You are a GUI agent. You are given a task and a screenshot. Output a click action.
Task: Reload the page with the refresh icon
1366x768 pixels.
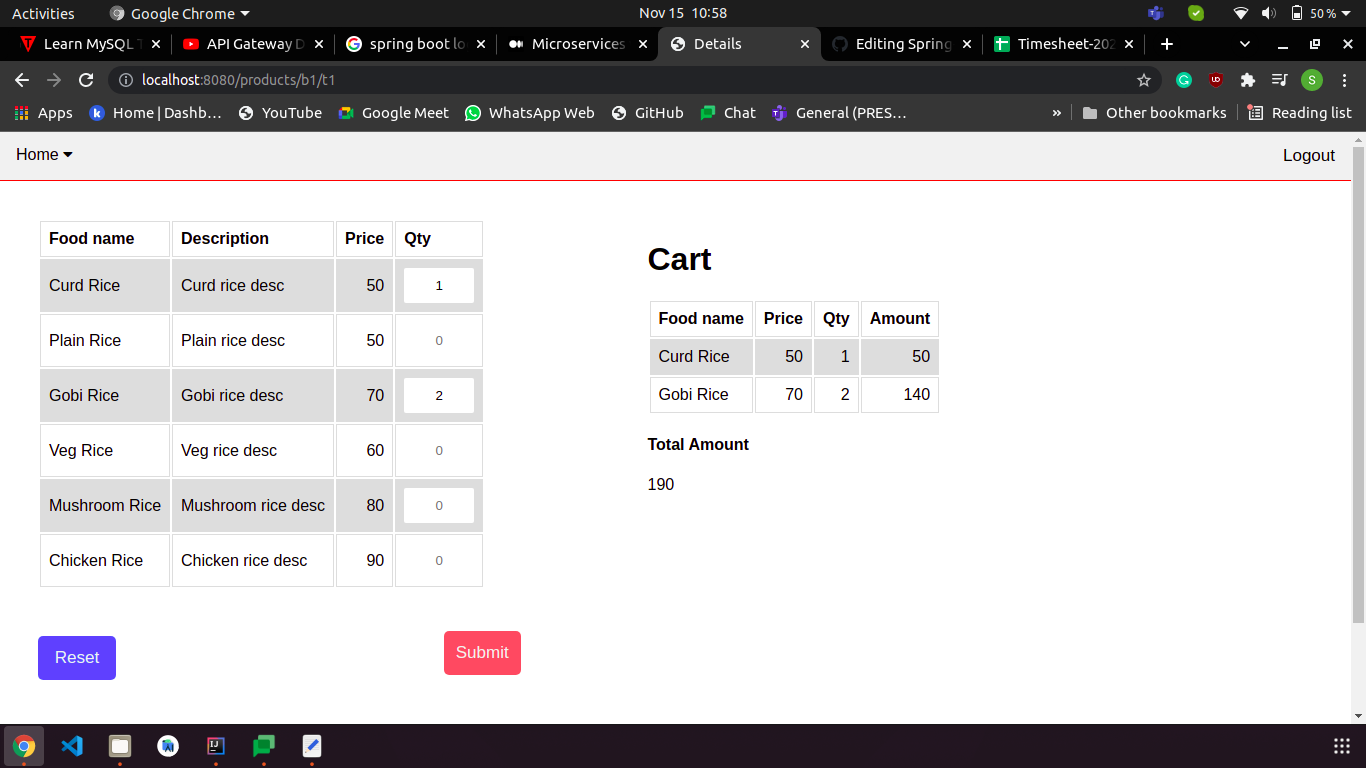[x=86, y=80]
